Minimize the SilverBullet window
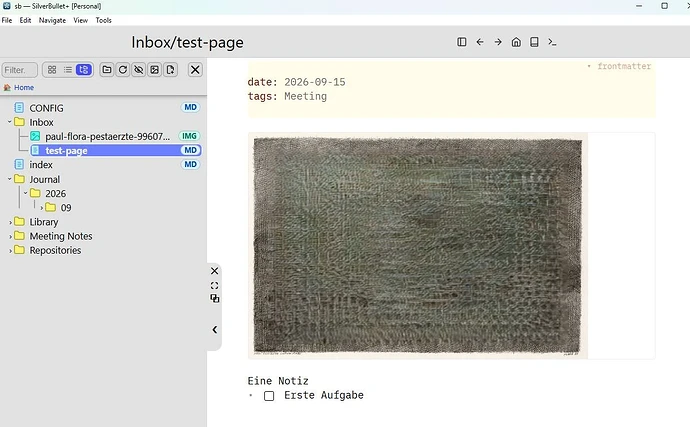Viewport: 690px width, 427px height. (639, 6)
